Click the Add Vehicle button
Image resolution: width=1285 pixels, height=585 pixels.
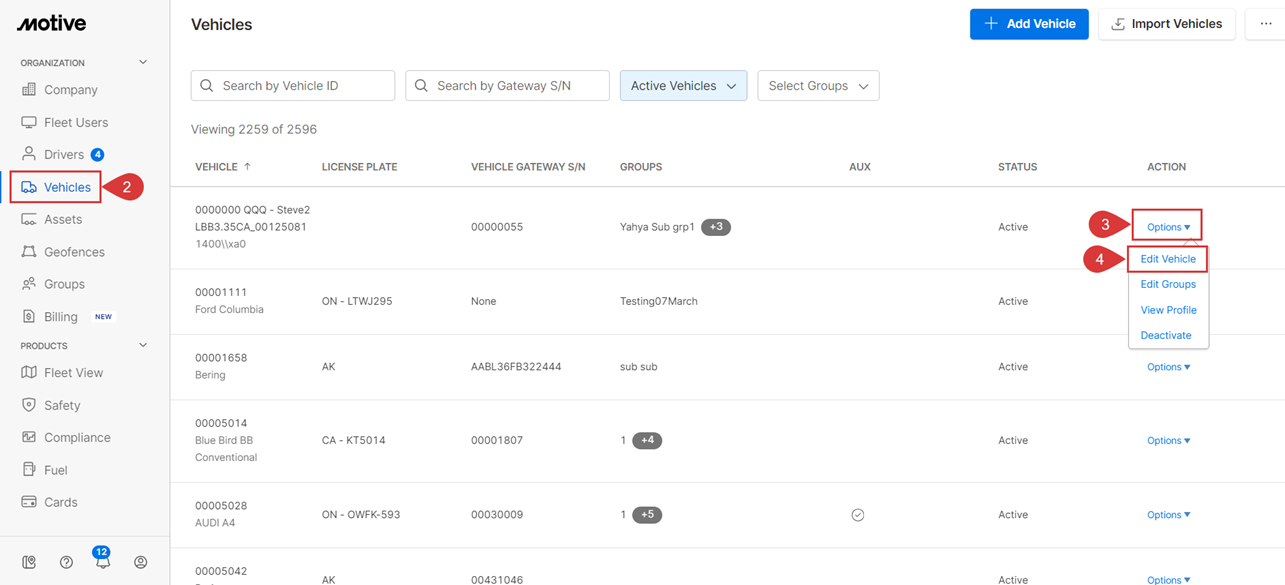coord(1029,23)
